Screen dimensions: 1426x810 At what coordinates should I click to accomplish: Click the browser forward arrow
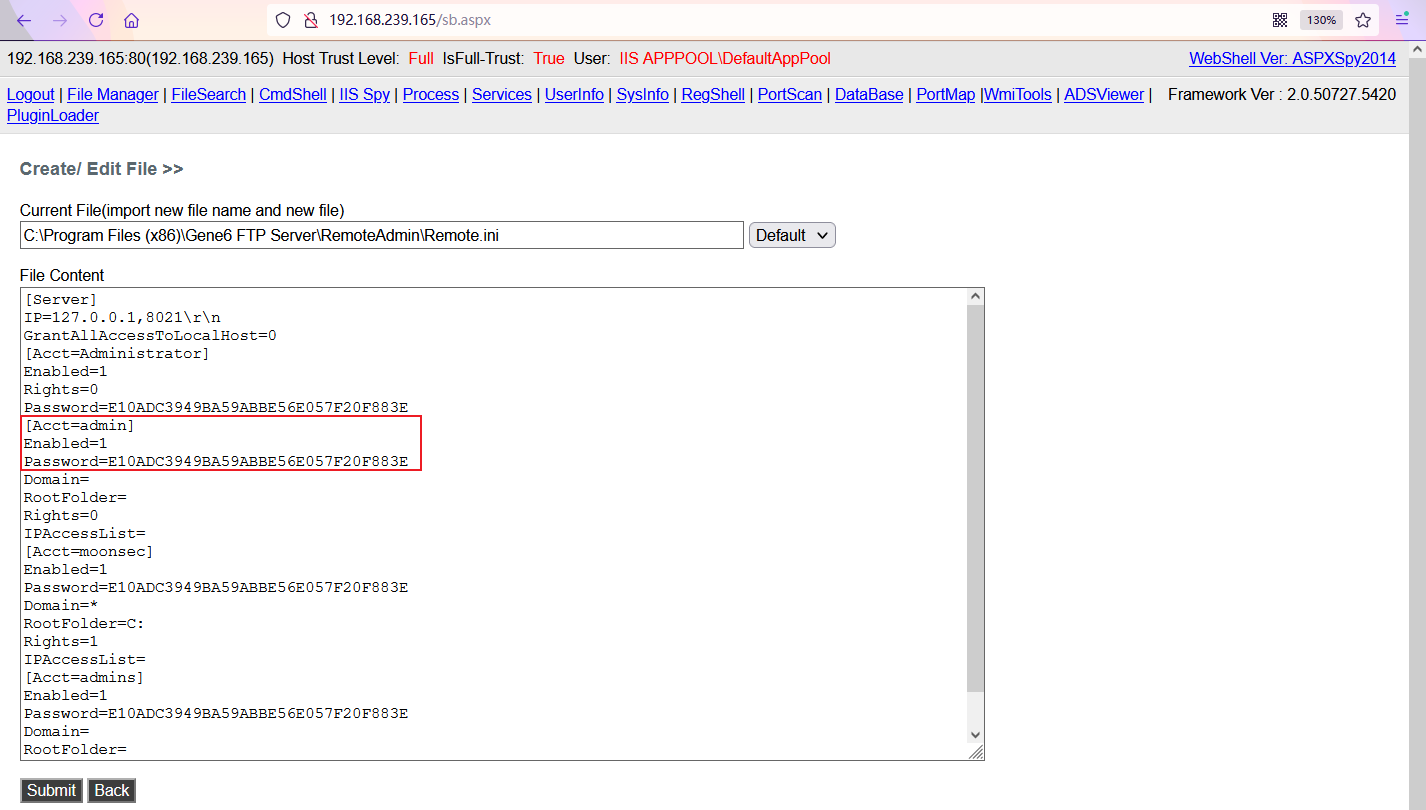(60, 20)
